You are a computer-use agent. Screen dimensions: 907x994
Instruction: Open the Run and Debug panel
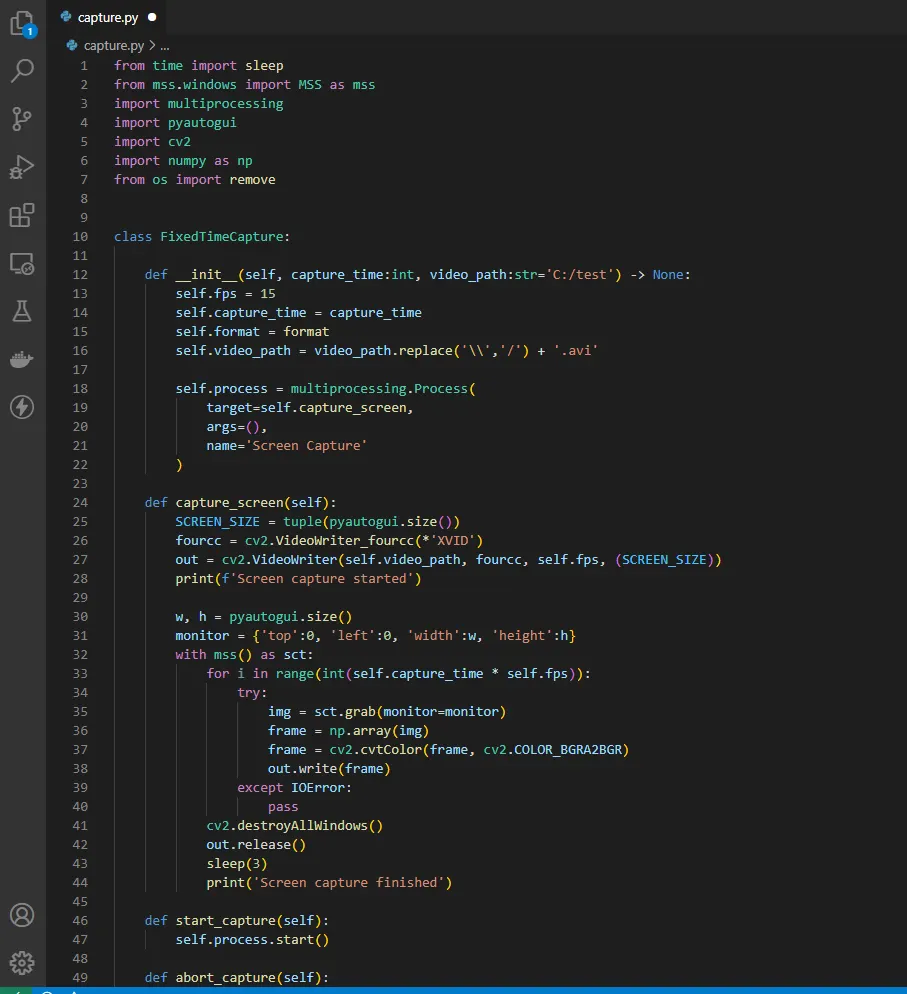(22, 167)
